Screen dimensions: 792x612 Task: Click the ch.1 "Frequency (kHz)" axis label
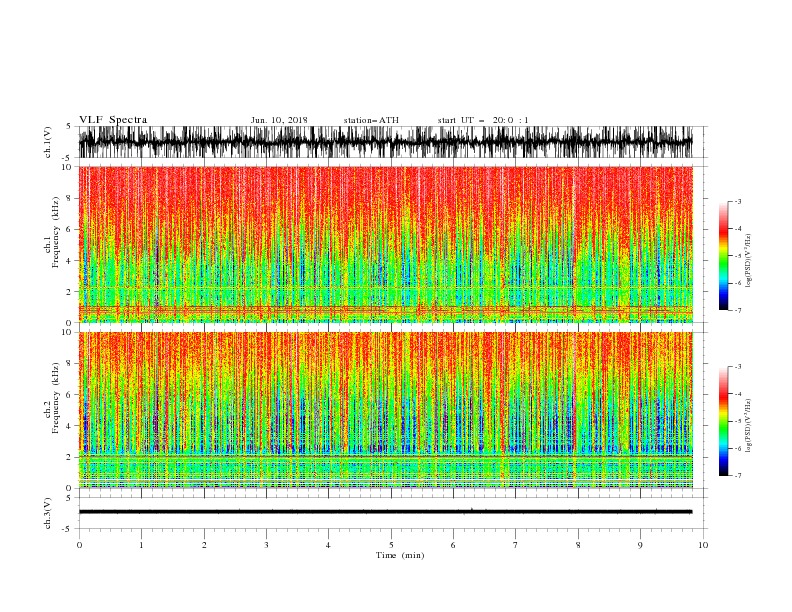click(56, 232)
